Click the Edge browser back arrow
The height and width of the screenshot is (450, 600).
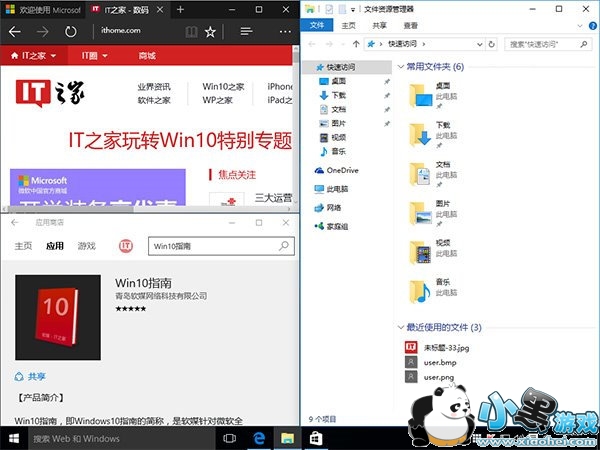[x=15, y=32]
